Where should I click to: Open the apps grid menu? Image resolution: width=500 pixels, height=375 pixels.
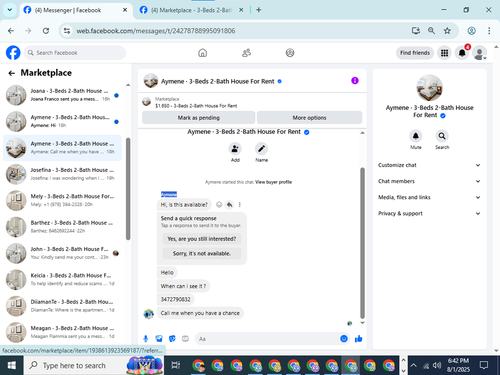pos(444,53)
